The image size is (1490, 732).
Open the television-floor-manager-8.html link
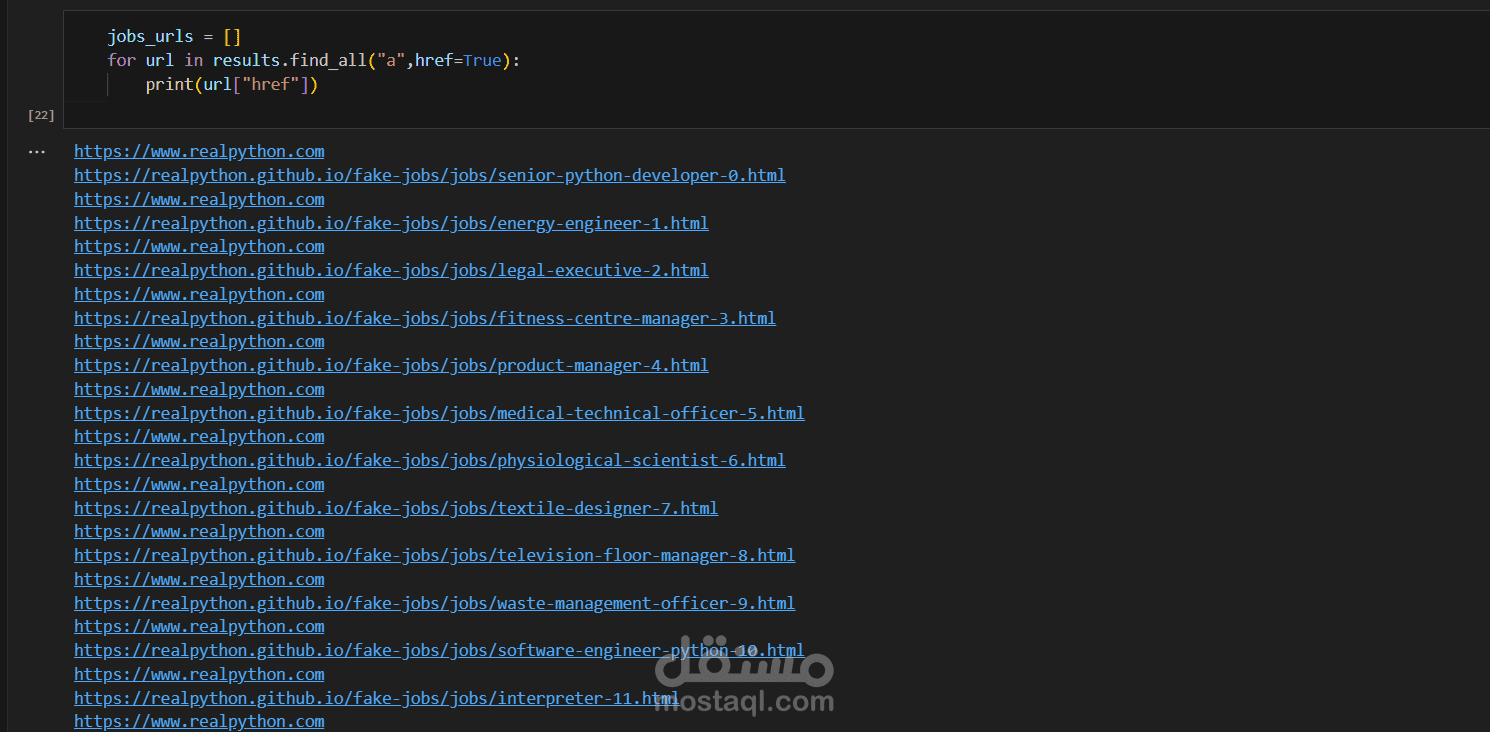point(435,556)
